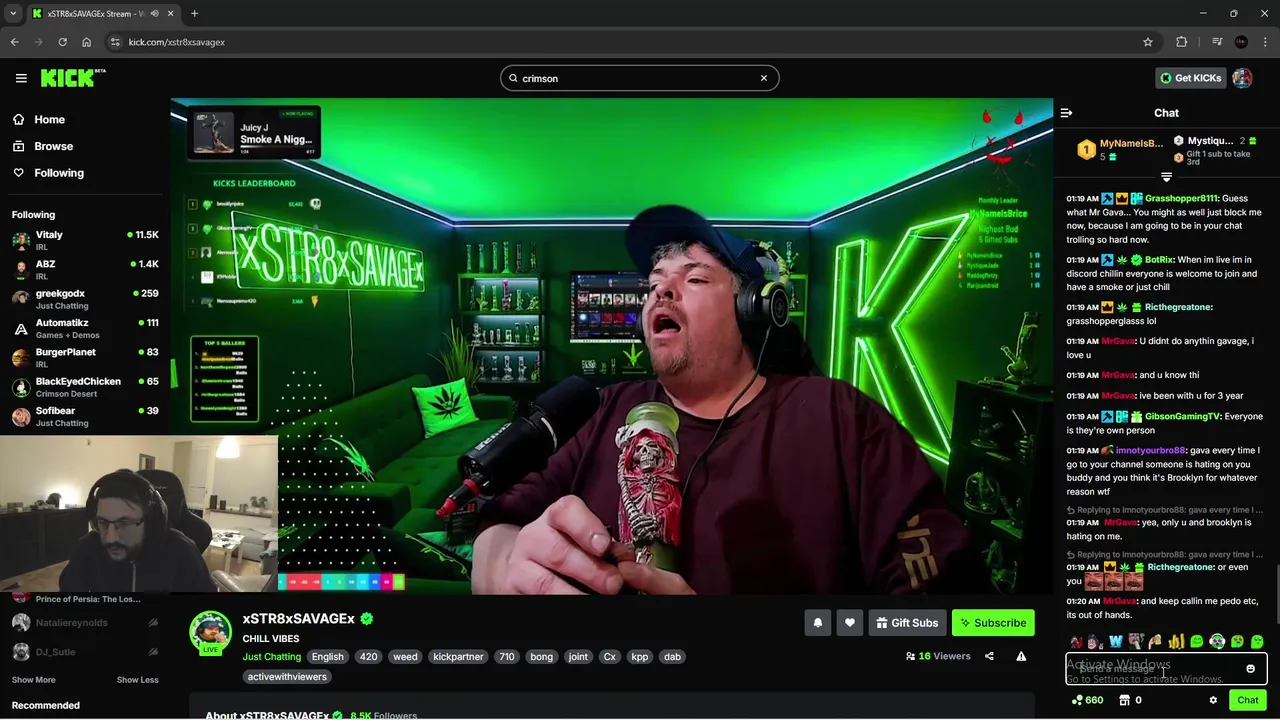This screenshot has width=1280, height=720.
Task: Expand the list with Show More
Action: 33,680
